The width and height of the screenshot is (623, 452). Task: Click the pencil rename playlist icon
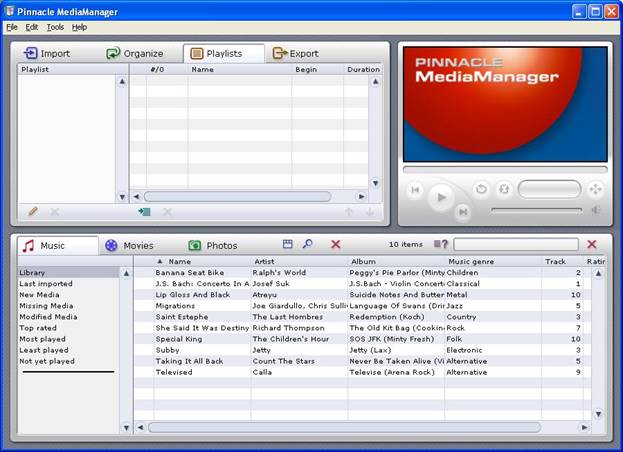[x=33, y=212]
